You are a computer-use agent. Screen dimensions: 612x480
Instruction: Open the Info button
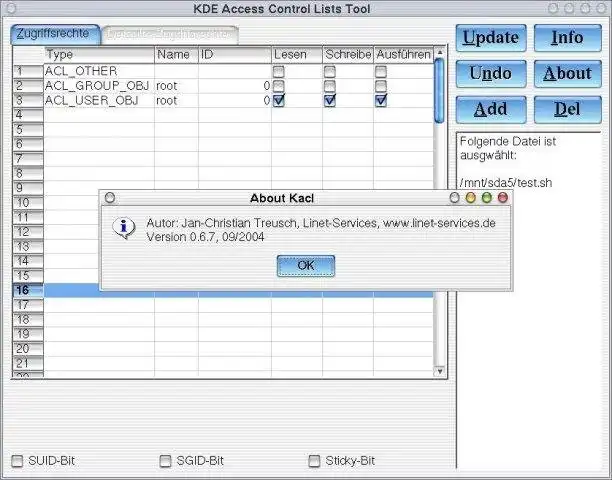[x=567, y=38]
